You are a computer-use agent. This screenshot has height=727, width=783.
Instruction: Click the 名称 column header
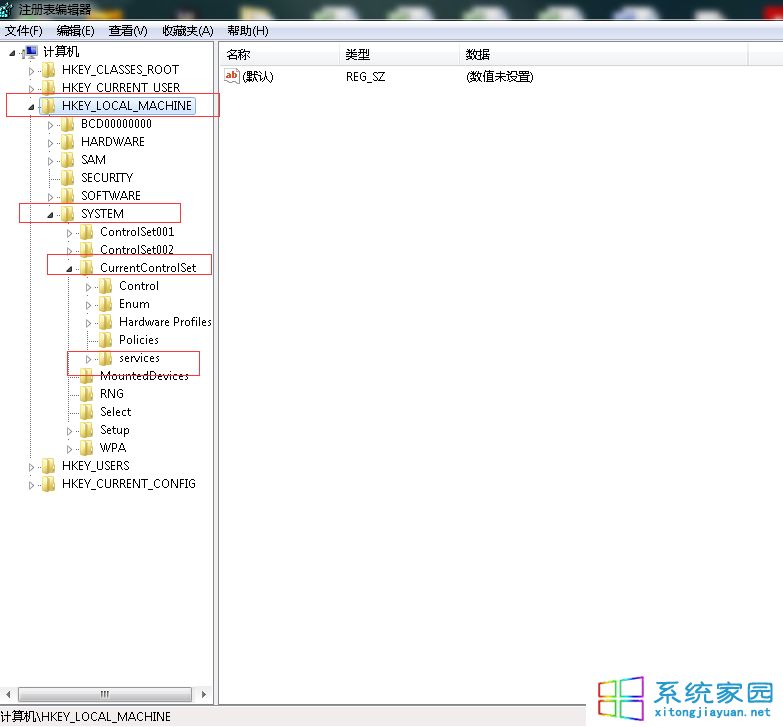(x=238, y=54)
